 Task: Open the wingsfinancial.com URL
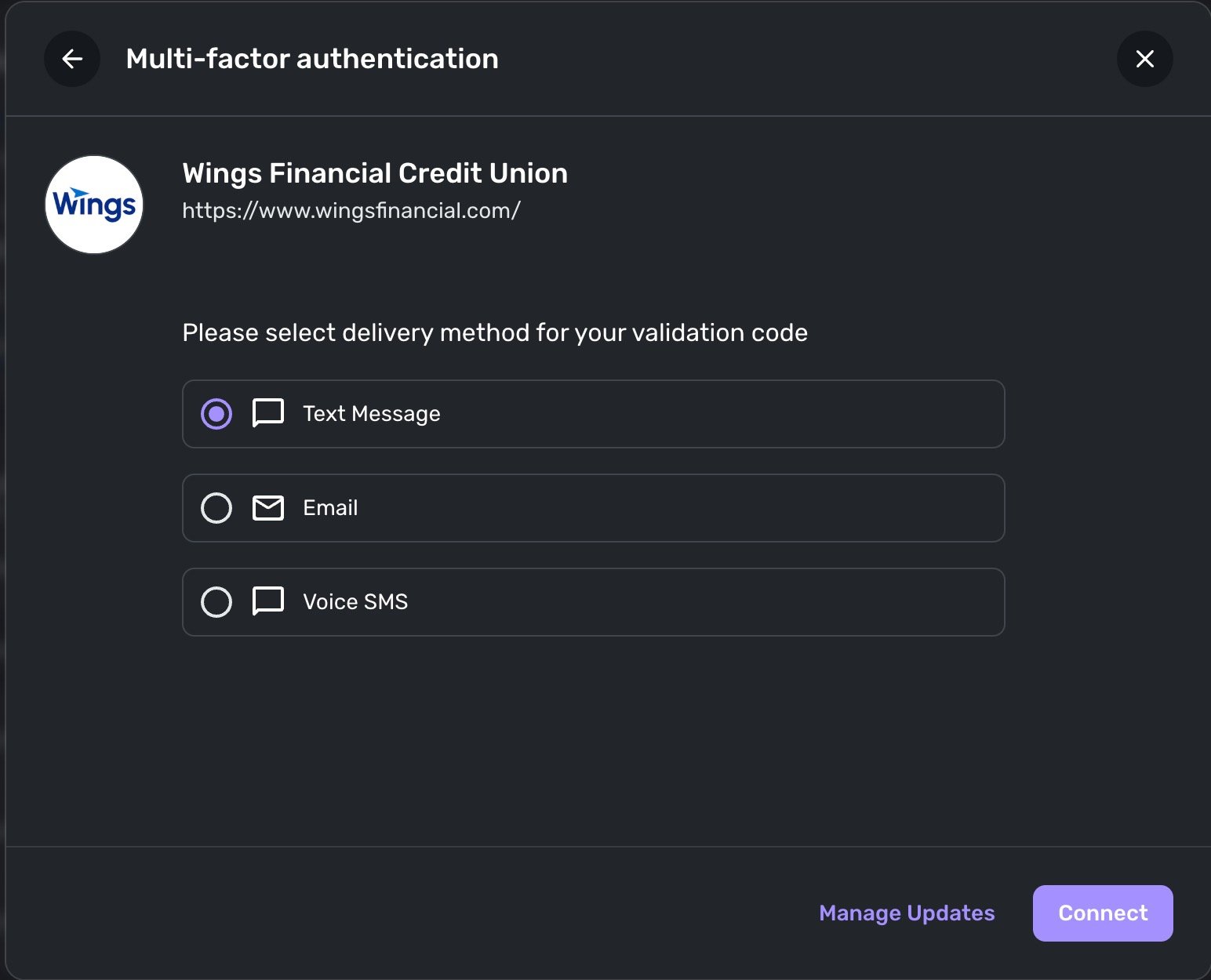[351, 210]
